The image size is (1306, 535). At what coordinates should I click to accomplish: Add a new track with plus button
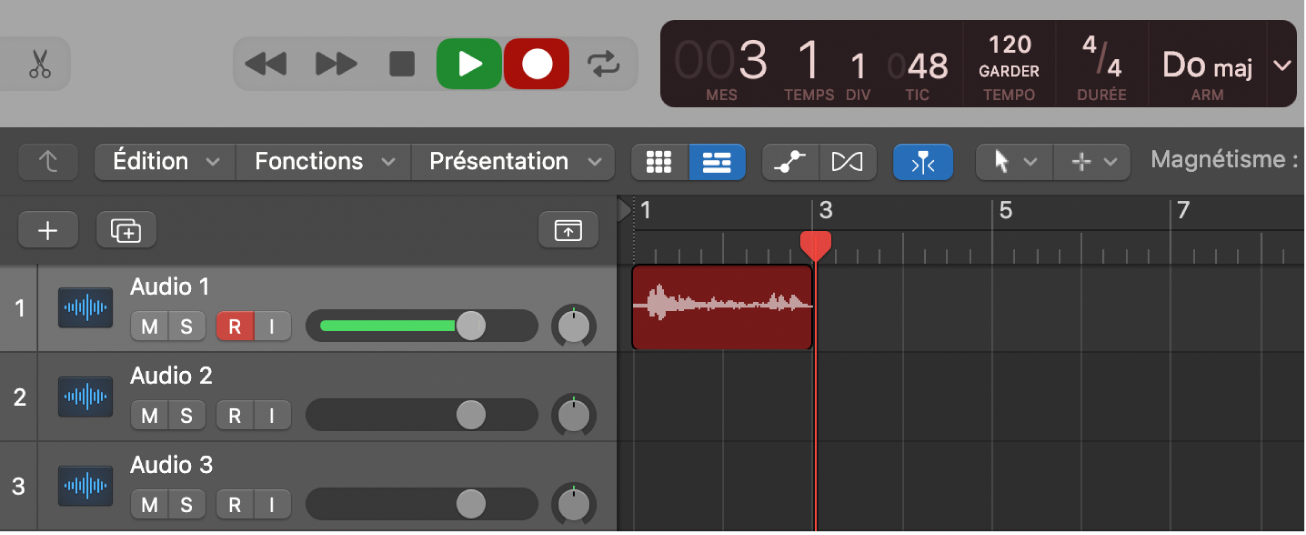click(x=48, y=230)
